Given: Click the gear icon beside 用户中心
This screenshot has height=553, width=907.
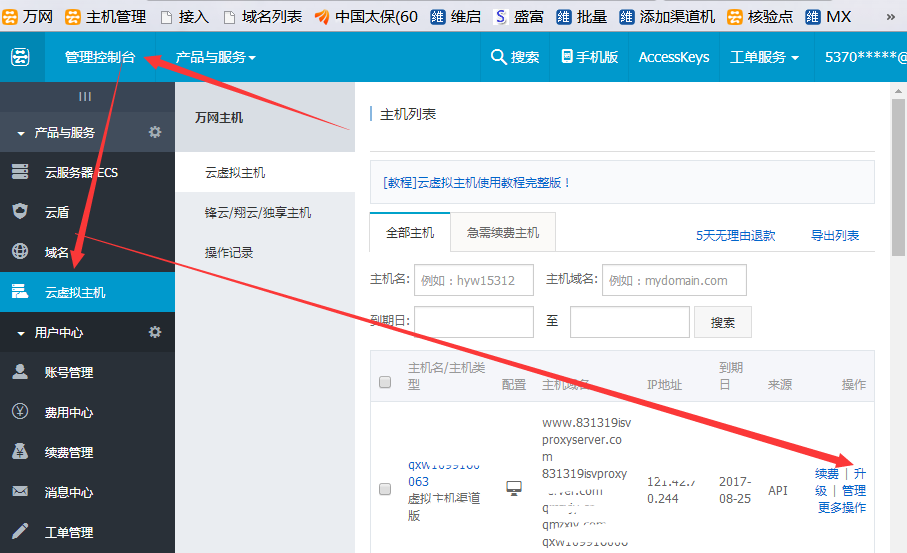Looking at the screenshot, I should (154, 332).
